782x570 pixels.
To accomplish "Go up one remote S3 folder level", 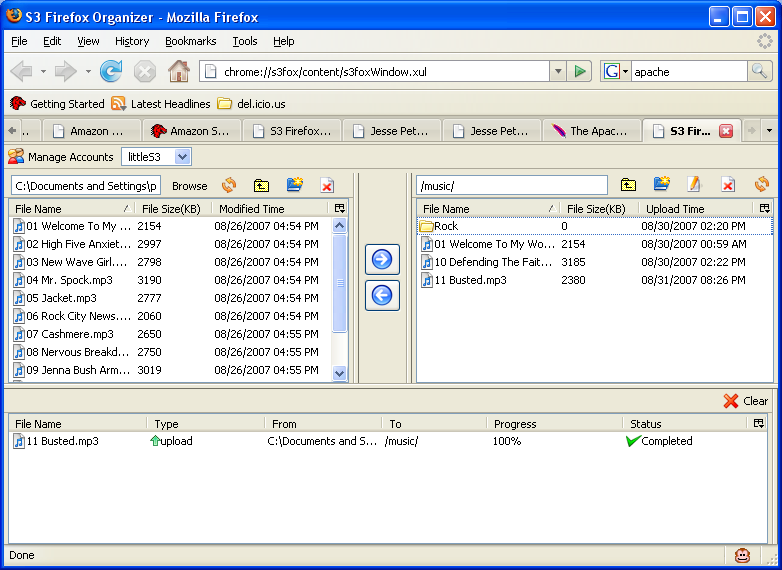I will 628,185.
